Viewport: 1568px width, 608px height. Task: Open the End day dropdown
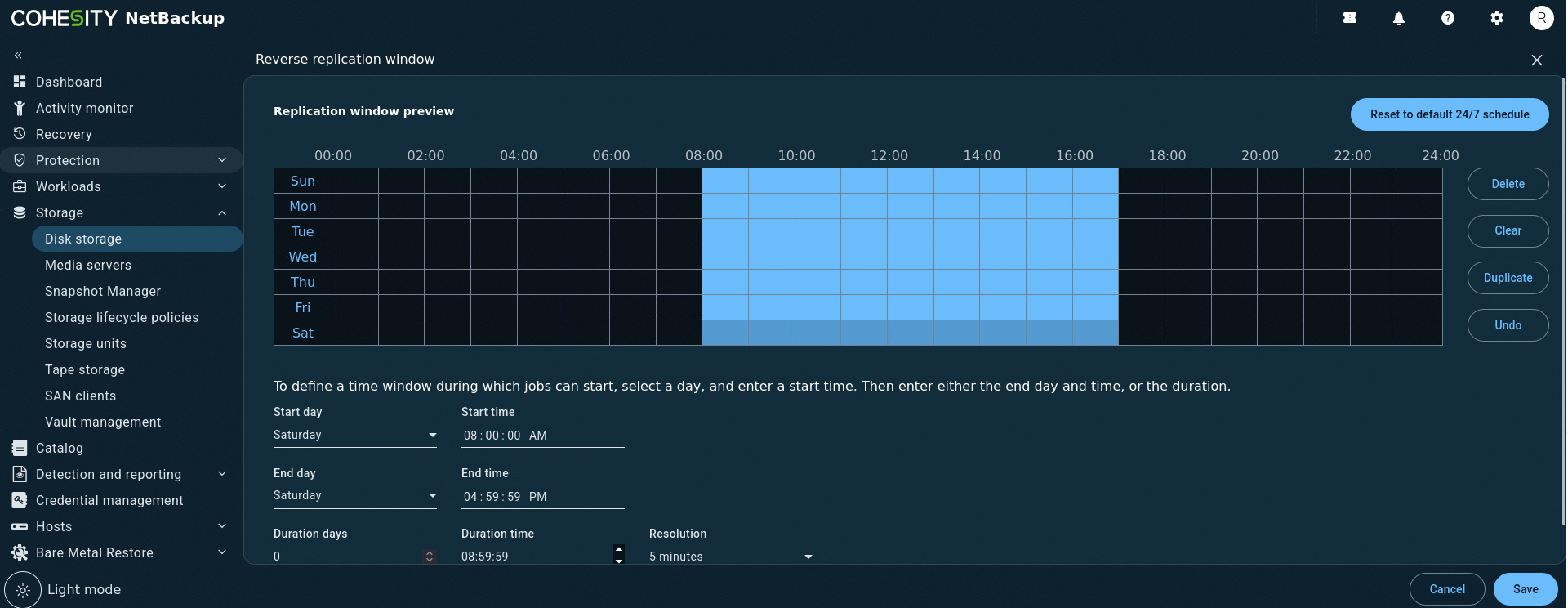coord(355,496)
